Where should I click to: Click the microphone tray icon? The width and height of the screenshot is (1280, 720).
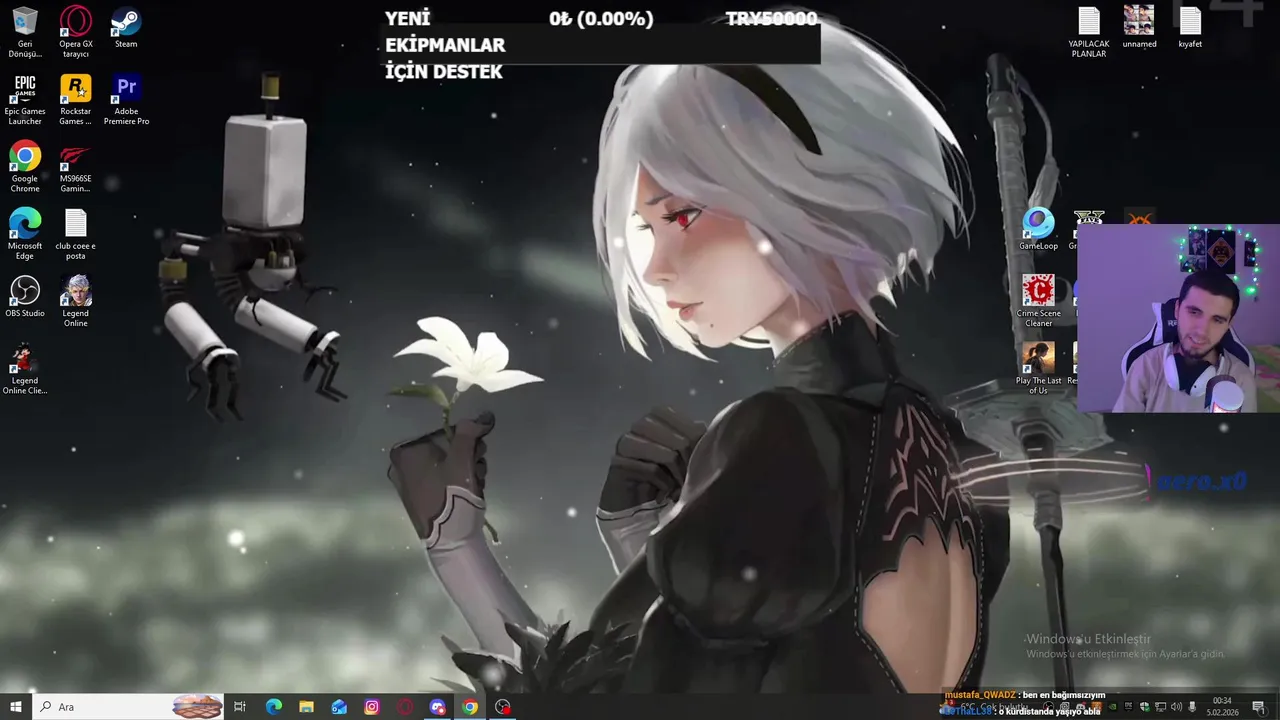coord(1192,707)
